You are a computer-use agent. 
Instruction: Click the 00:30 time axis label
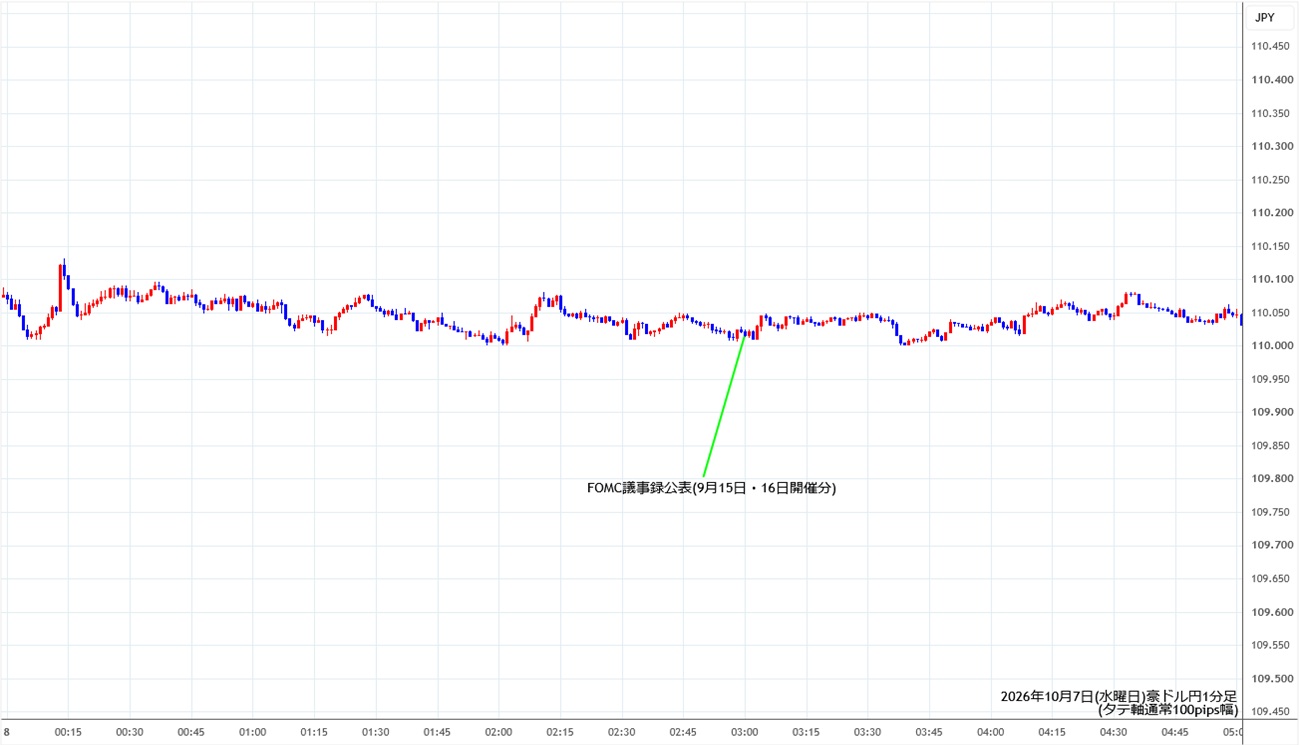coord(129,732)
